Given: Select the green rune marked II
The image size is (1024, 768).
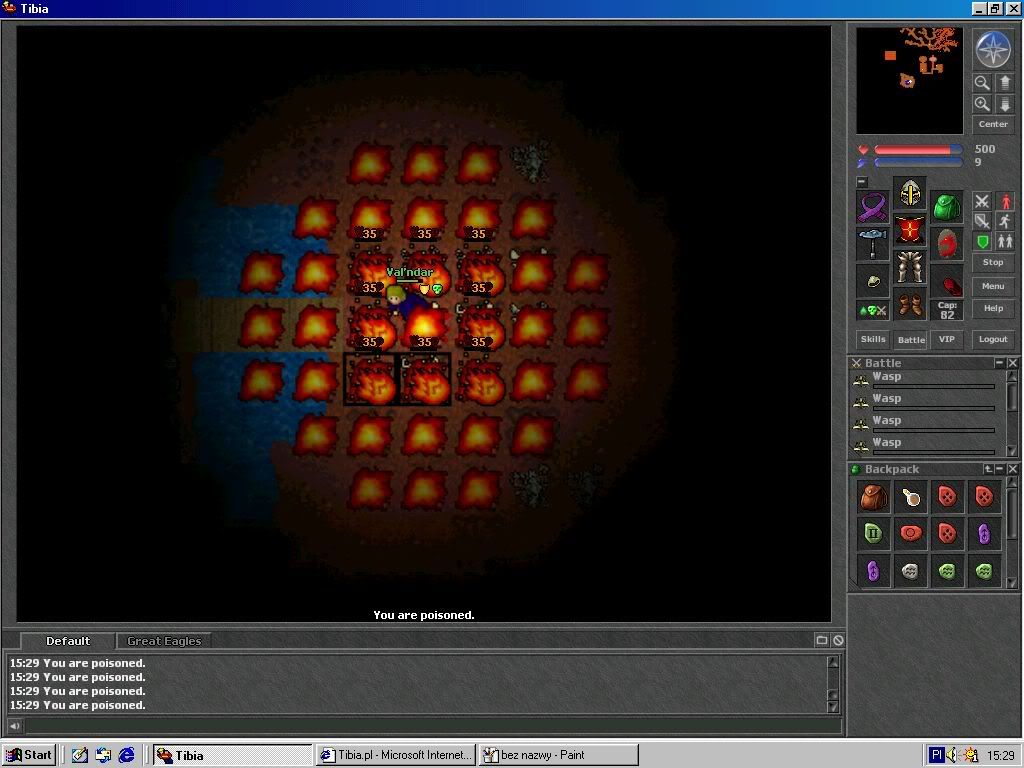Looking at the screenshot, I should pos(873,534).
